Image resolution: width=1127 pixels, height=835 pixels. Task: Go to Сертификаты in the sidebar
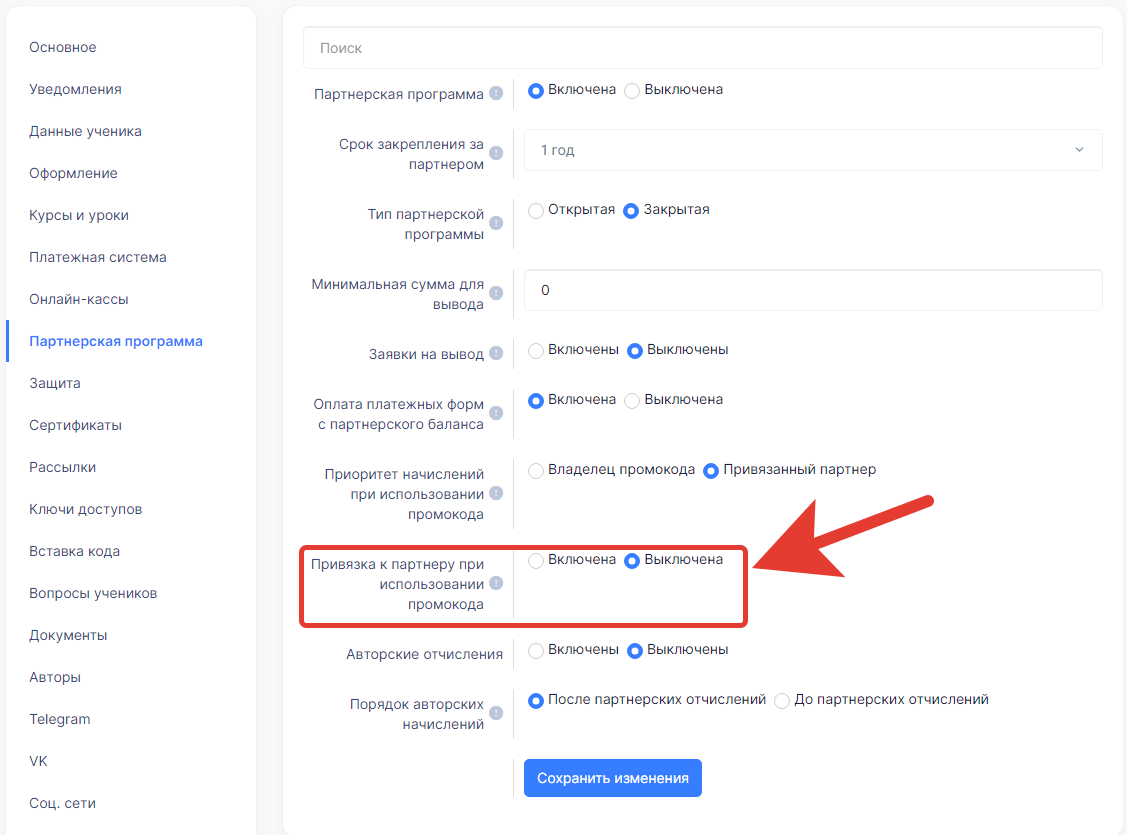coord(76,425)
